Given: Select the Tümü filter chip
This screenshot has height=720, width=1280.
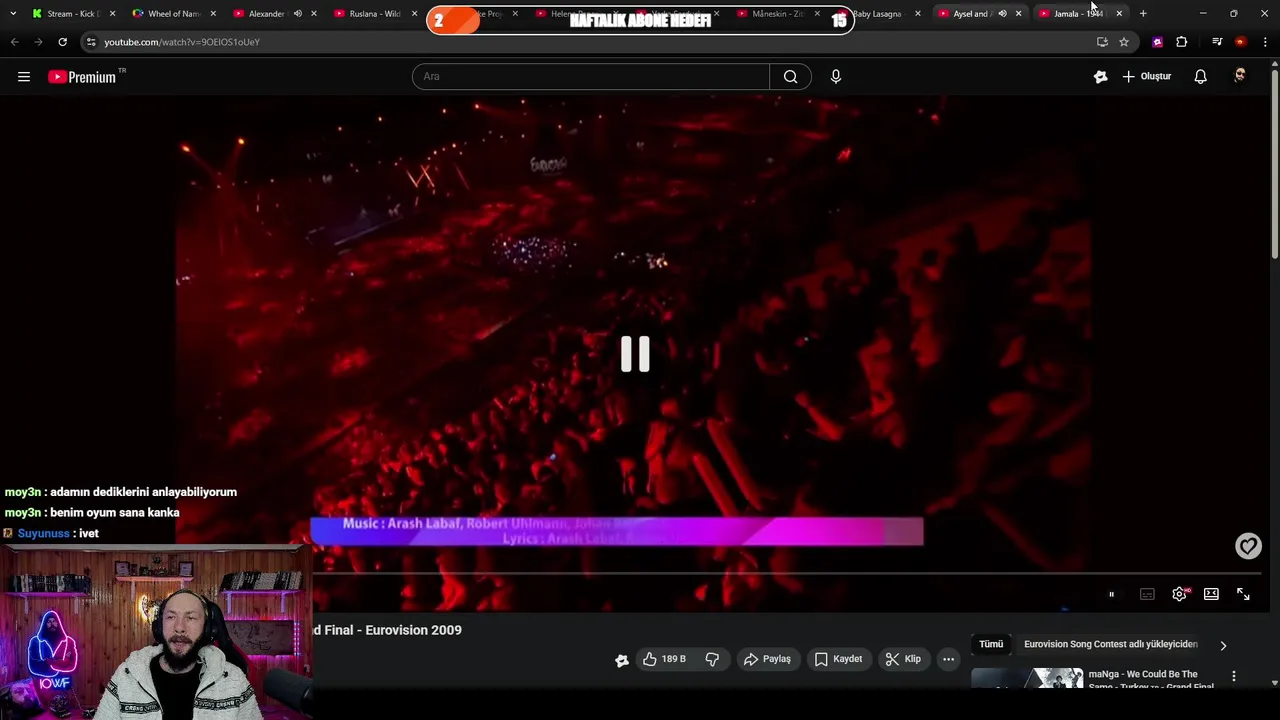Looking at the screenshot, I should (x=991, y=644).
